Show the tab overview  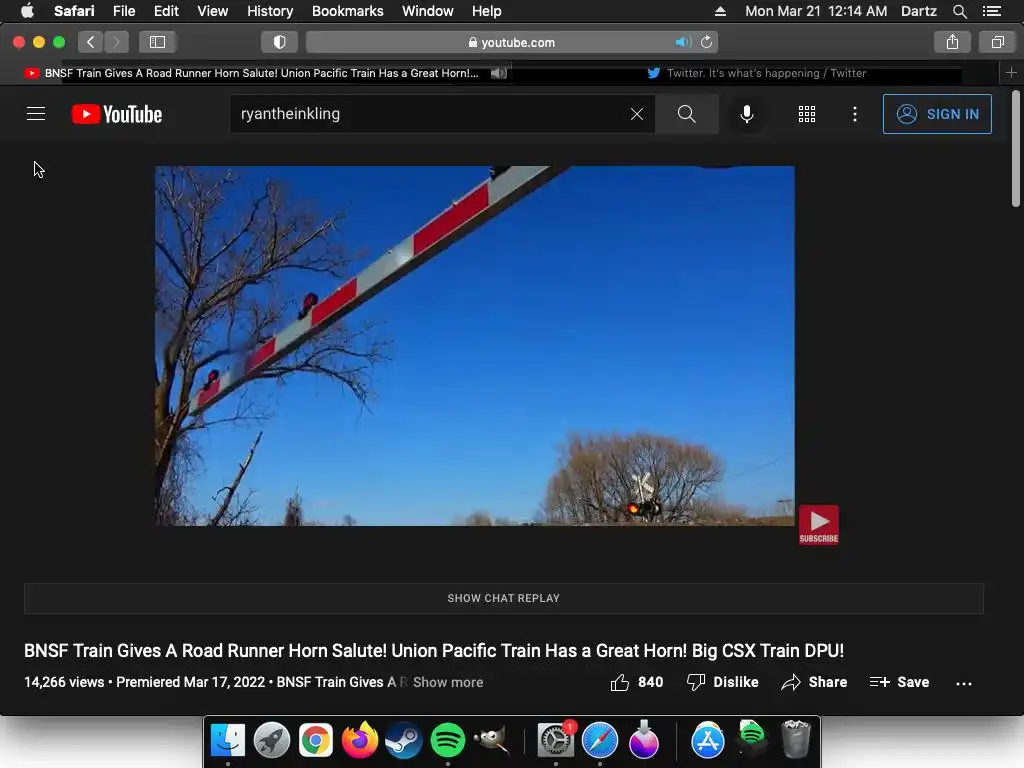(997, 42)
